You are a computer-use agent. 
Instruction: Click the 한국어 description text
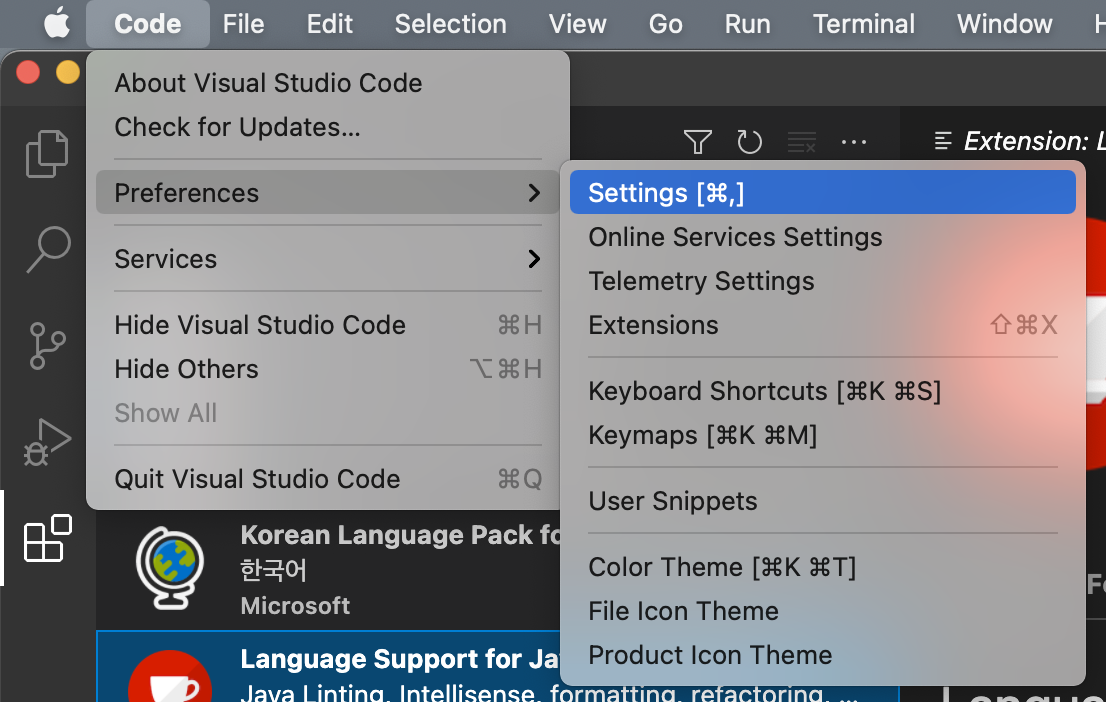274,570
